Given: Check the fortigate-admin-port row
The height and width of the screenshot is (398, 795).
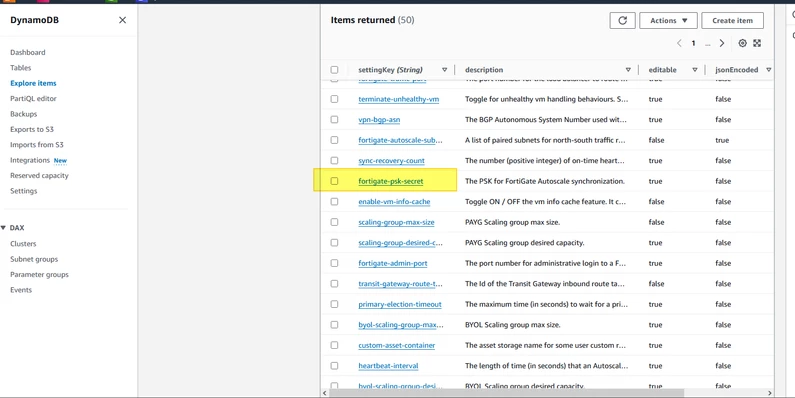Looking at the screenshot, I should 334,263.
